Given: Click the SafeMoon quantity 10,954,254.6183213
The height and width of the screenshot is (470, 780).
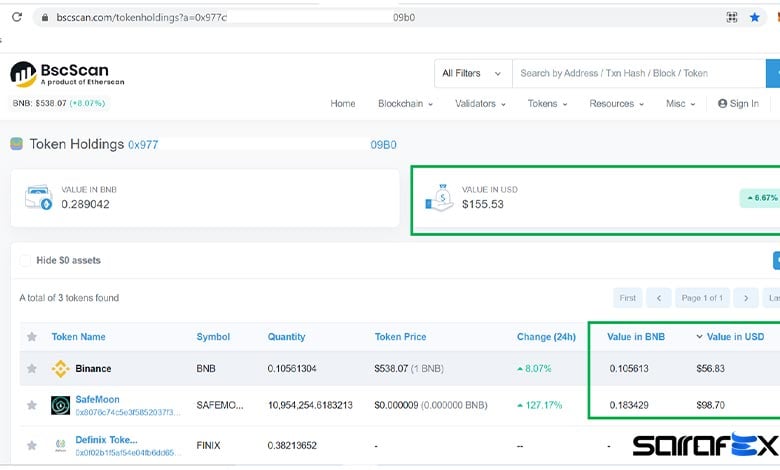Looking at the screenshot, I should (310, 405).
